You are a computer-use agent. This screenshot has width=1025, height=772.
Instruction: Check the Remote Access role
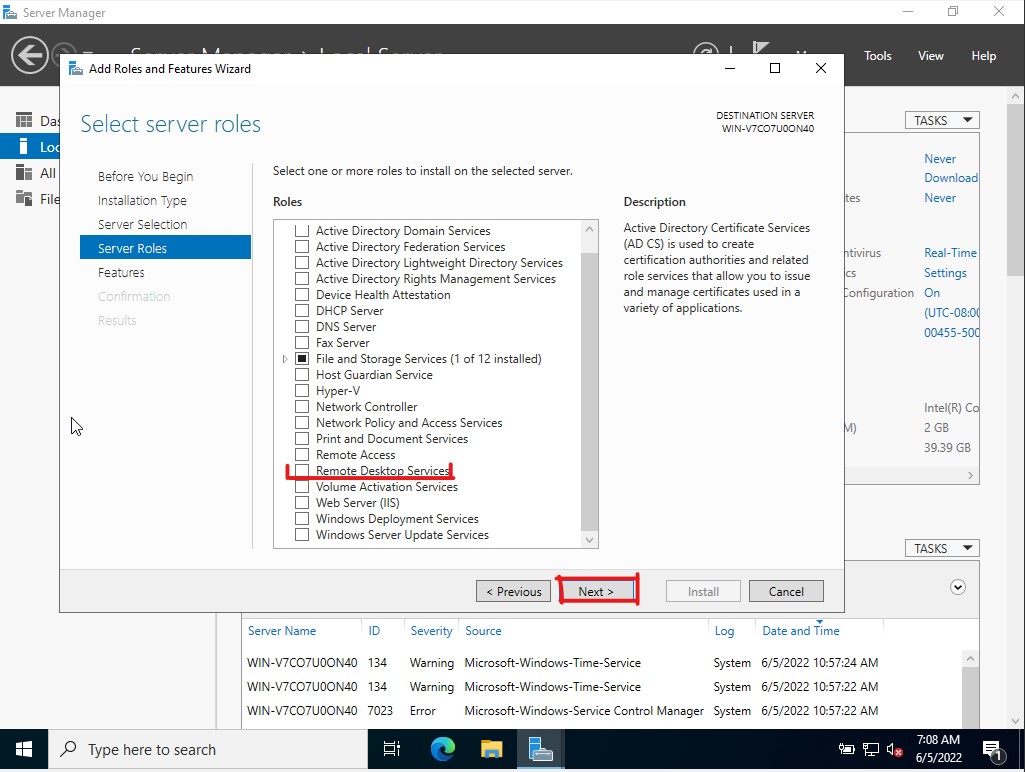point(302,455)
